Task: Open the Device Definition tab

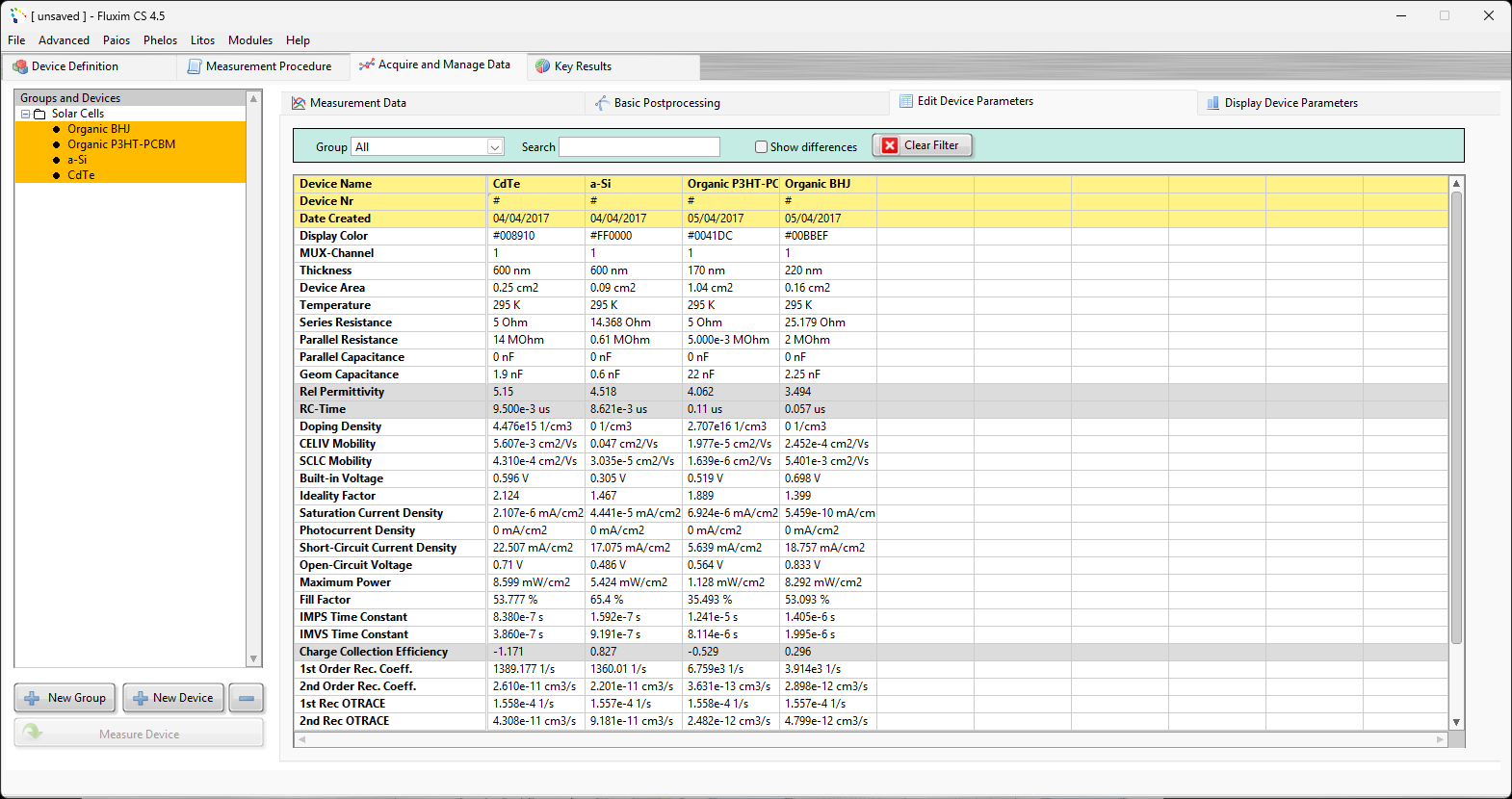Action: pos(89,66)
